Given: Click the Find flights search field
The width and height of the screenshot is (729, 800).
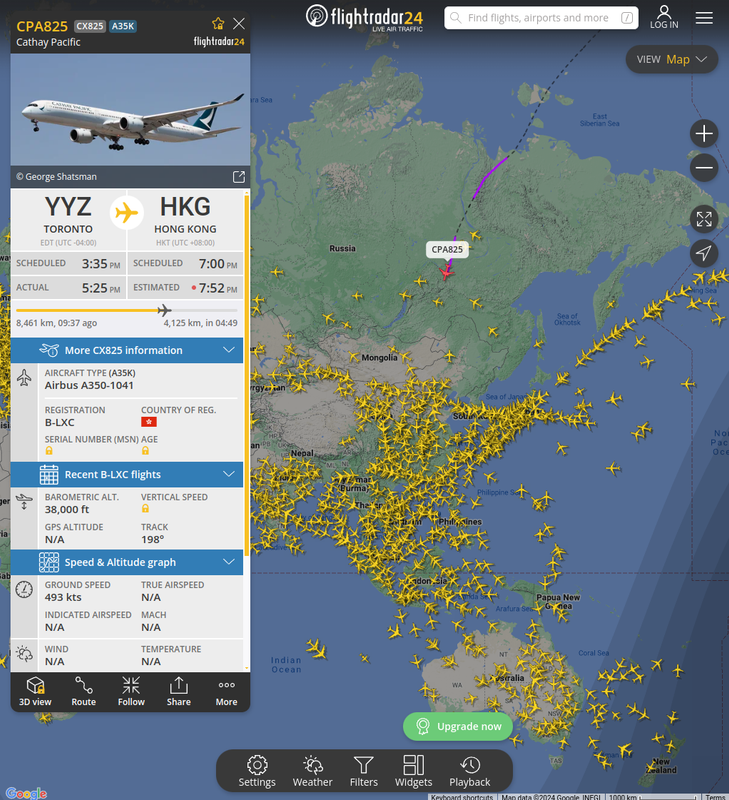Looking at the screenshot, I should [541, 18].
